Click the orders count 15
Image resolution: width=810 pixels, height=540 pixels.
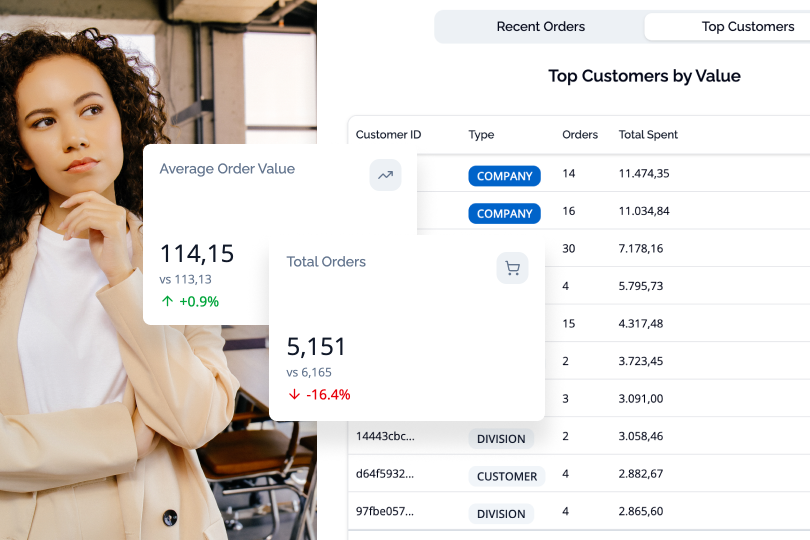[x=569, y=323]
